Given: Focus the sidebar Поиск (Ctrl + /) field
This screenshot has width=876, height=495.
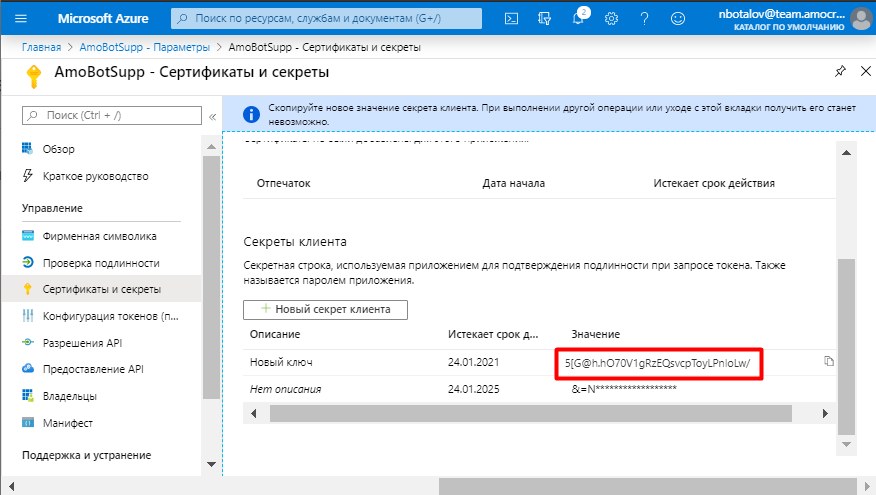Looking at the screenshot, I should (112, 116).
